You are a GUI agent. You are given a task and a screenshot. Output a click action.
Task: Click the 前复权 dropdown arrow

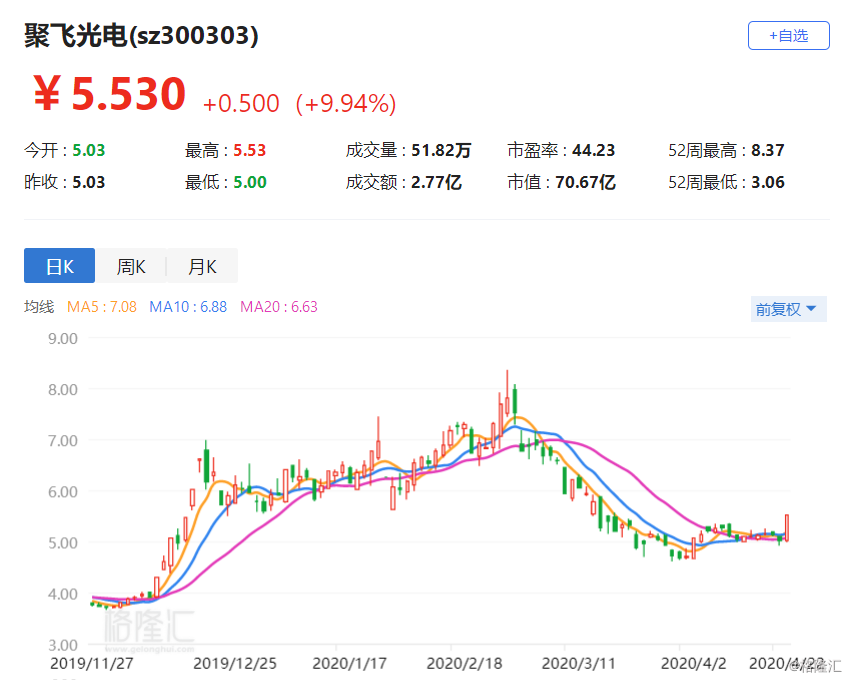tap(811, 309)
